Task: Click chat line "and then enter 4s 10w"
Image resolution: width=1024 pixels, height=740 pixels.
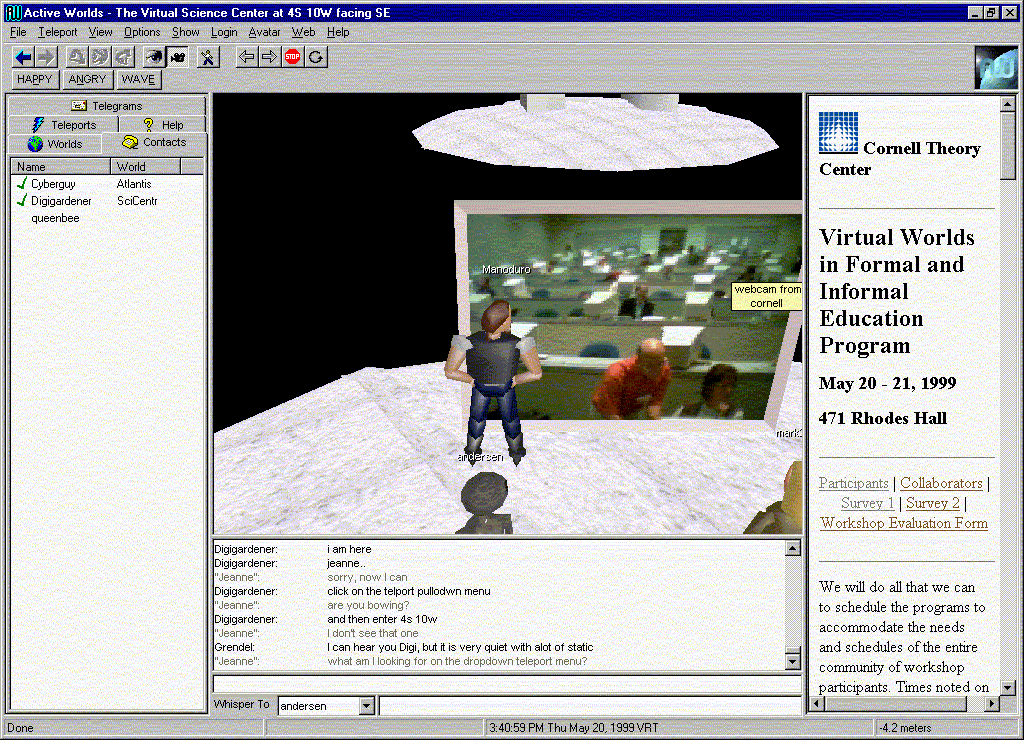Action: [x=382, y=619]
